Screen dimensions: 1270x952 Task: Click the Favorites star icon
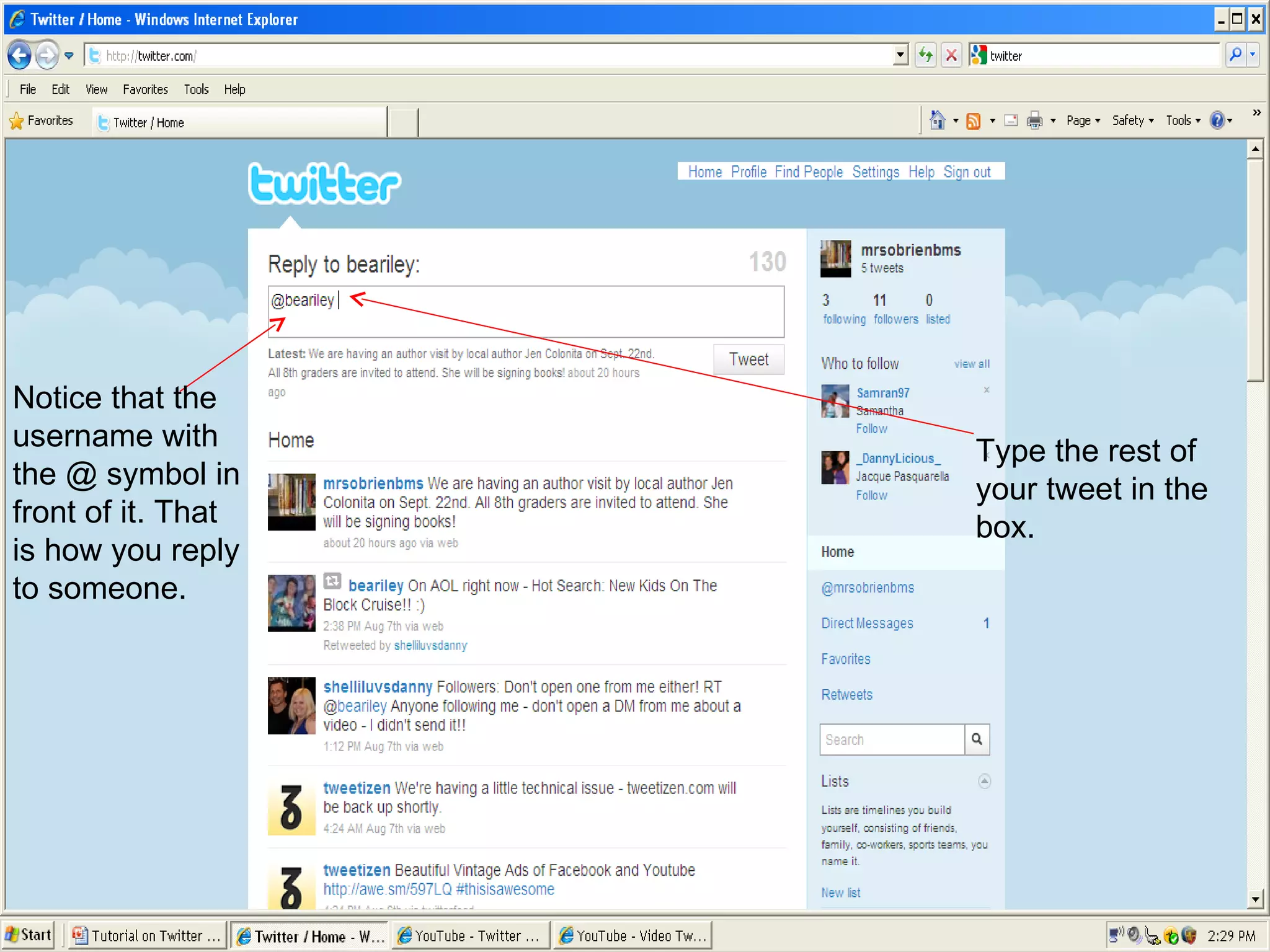pyautogui.click(x=17, y=121)
